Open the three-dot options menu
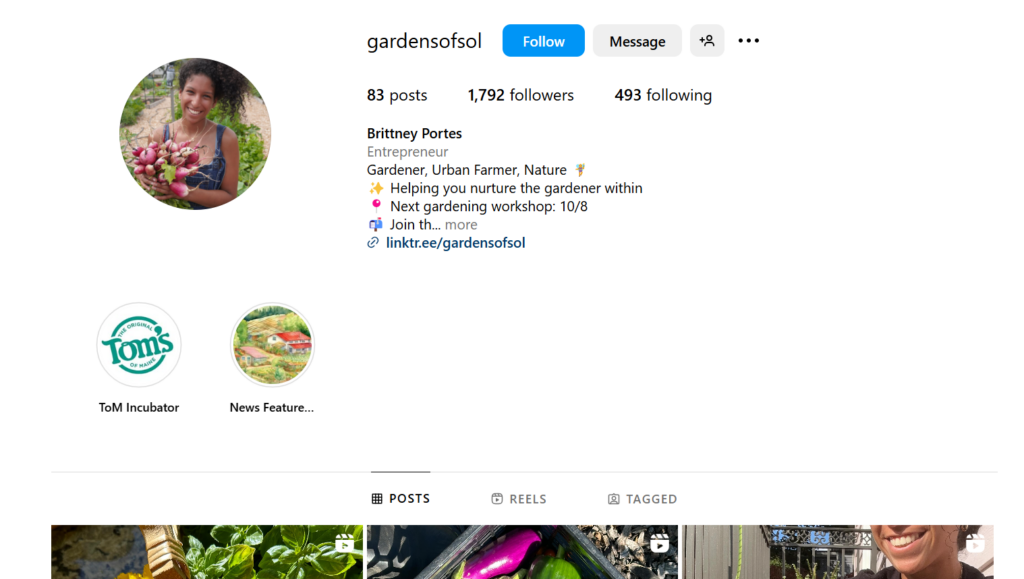1024x579 pixels. [x=748, y=40]
